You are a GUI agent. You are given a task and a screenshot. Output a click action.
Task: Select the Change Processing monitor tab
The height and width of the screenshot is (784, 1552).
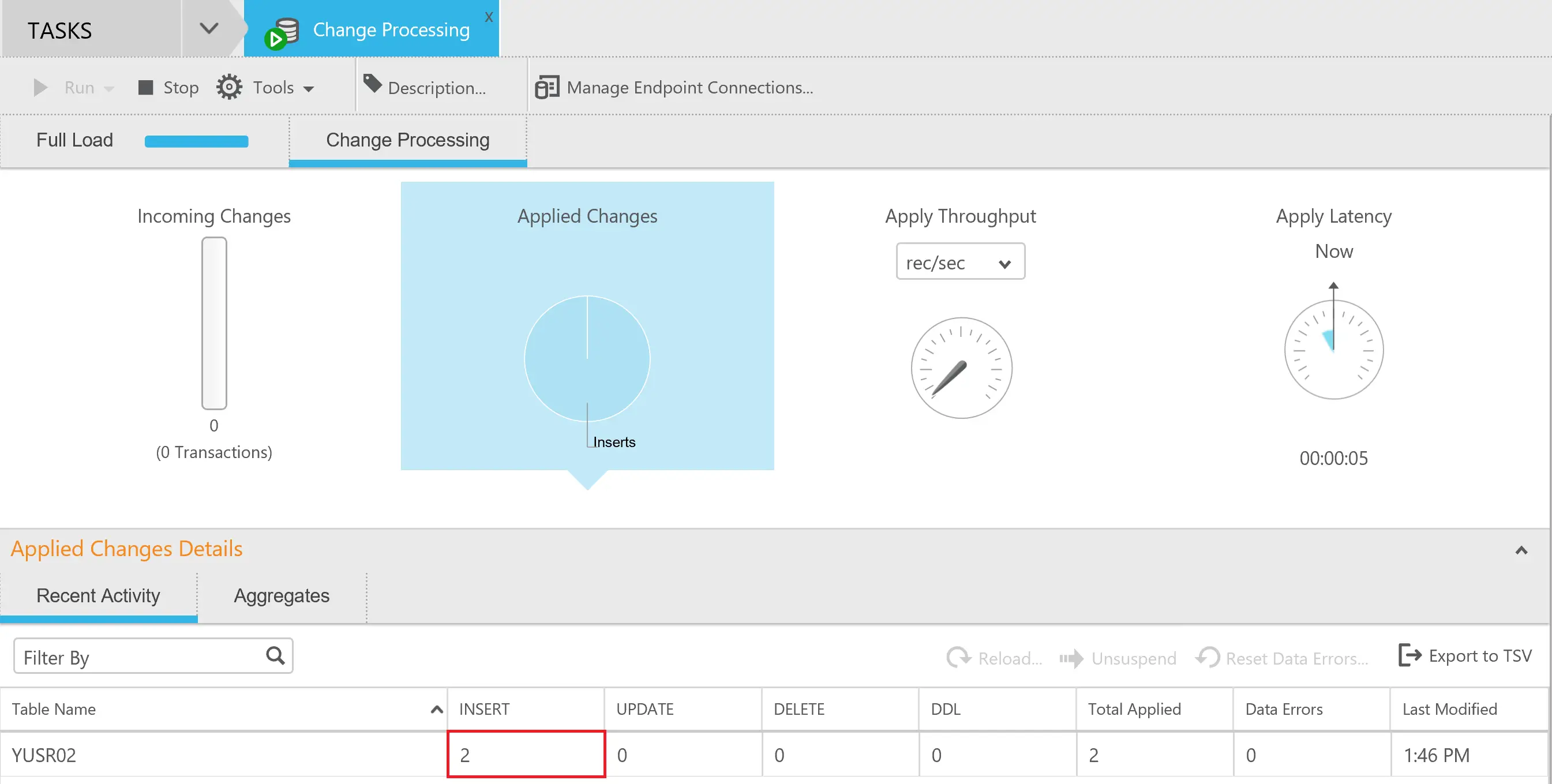(x=408, y=140)
